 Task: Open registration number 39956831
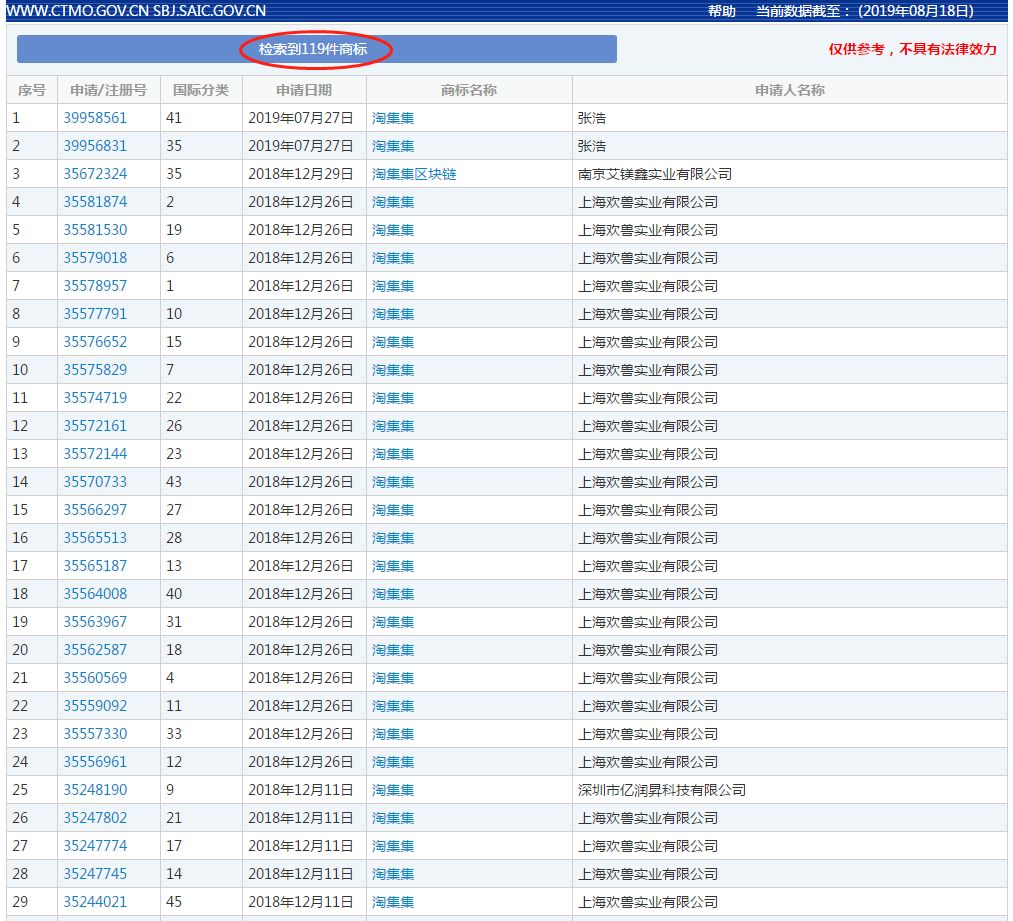[95, 146]
